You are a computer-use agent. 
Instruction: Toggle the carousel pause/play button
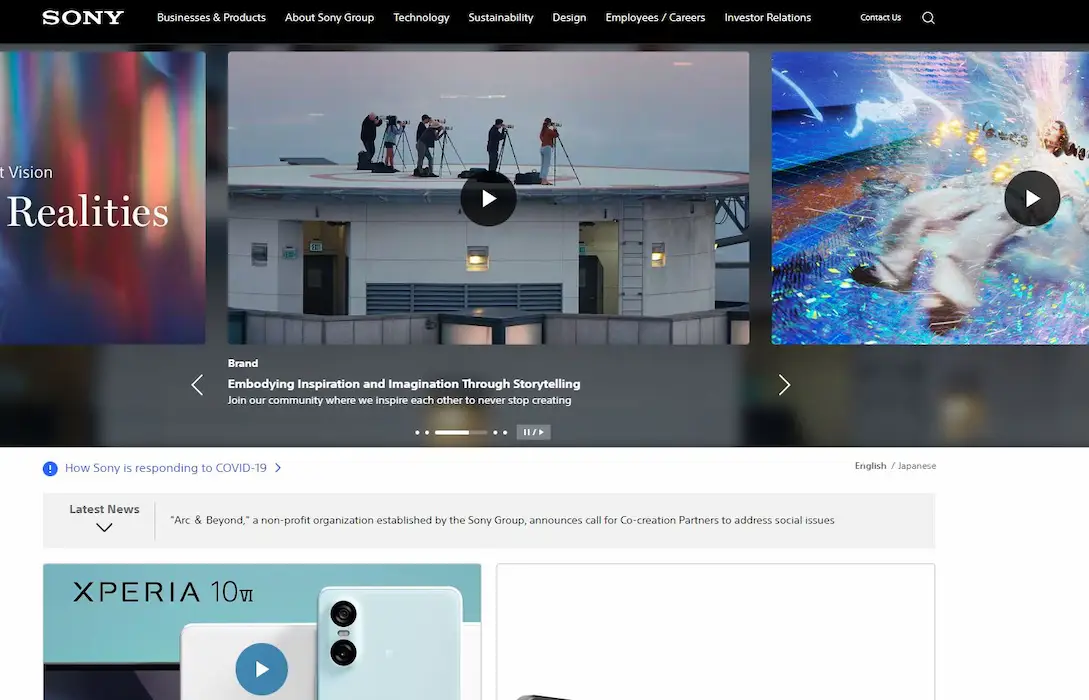pyautogui.click(x=533, y=432)
